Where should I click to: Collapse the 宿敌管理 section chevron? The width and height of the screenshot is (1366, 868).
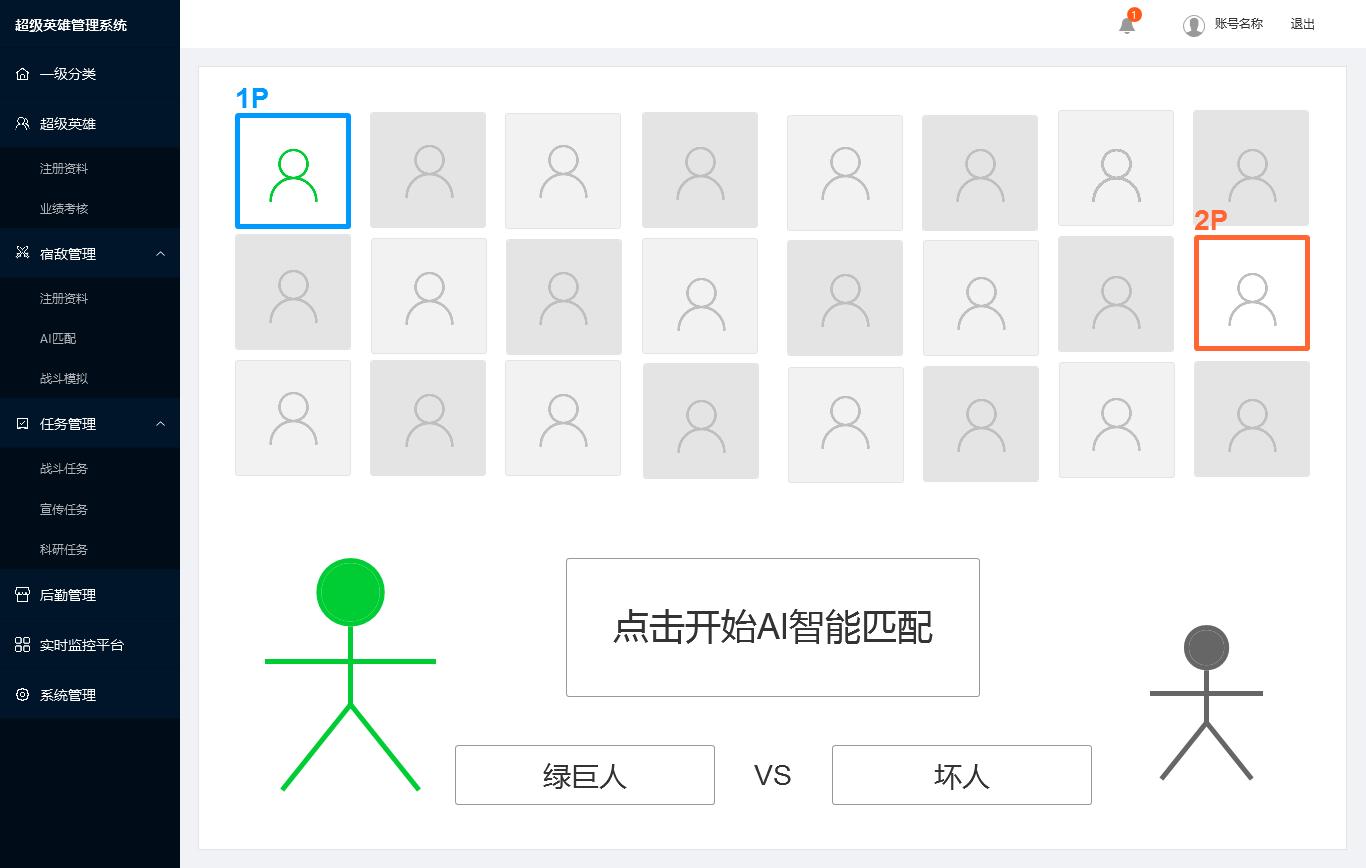tap(161, 253)
